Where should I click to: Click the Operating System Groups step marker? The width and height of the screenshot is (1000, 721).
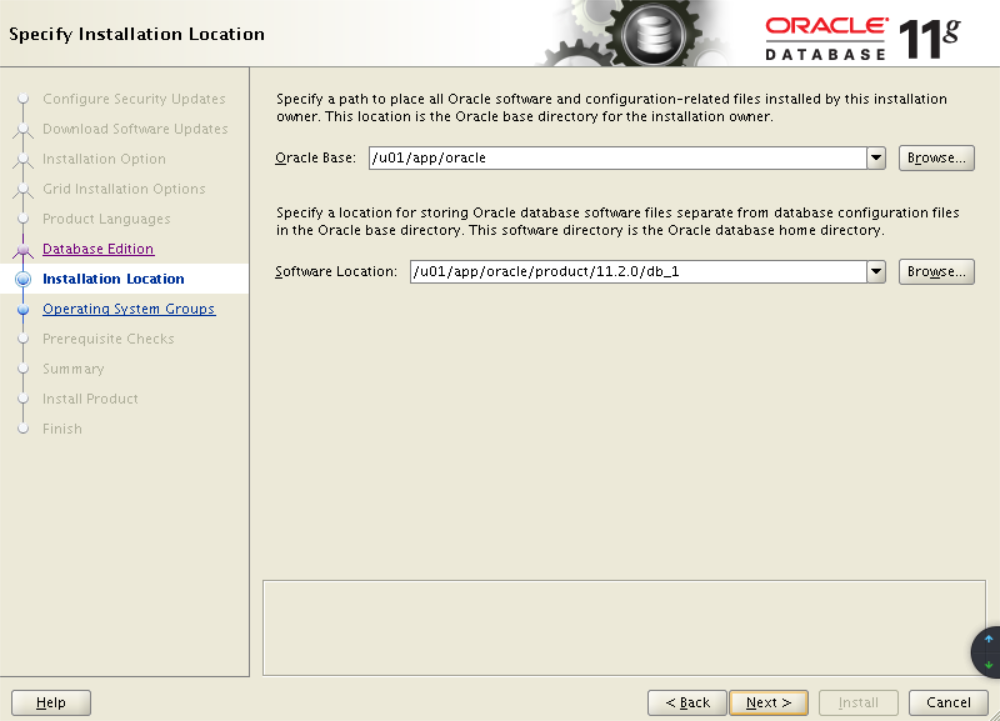click(24, 309)
